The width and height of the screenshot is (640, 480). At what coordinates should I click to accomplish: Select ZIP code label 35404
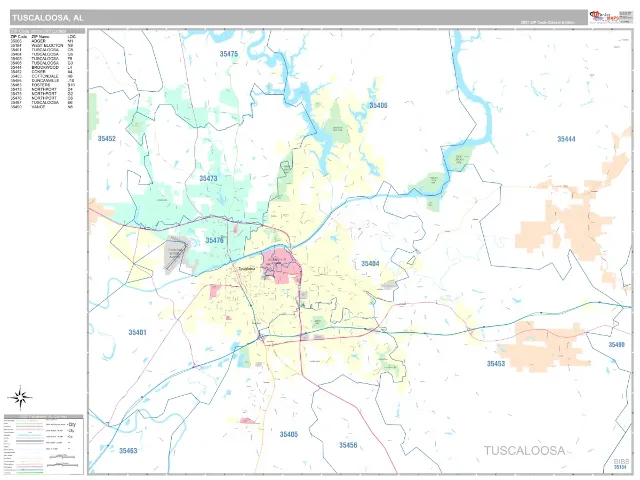(x=370, y=264)
